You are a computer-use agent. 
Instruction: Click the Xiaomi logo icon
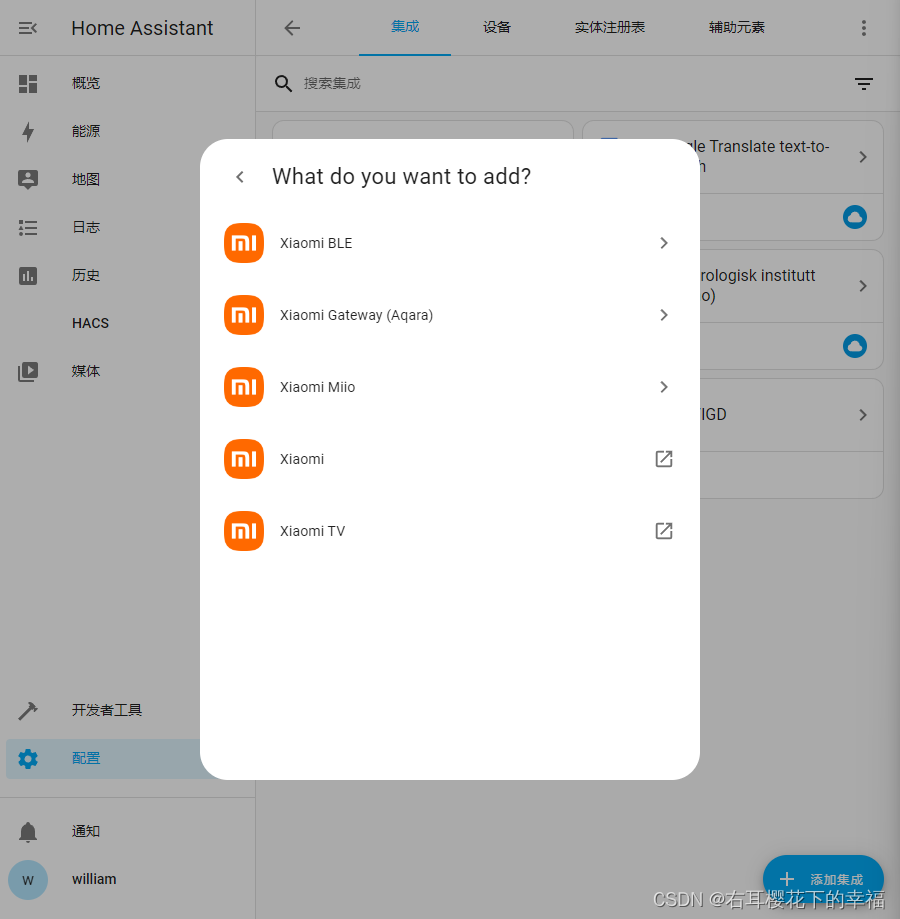point(244,459)
